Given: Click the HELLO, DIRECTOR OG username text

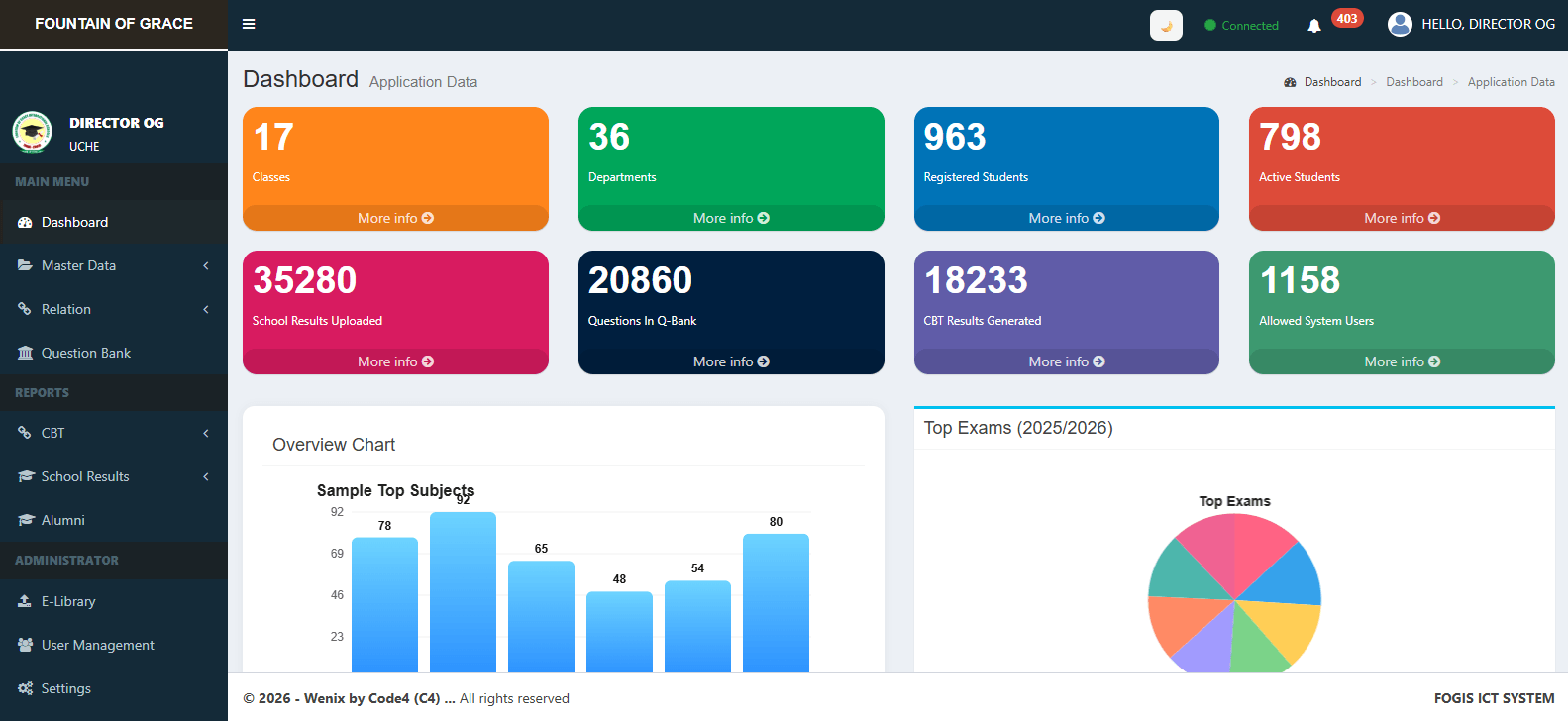Looking at the screenshot, I should [1488, 24].
